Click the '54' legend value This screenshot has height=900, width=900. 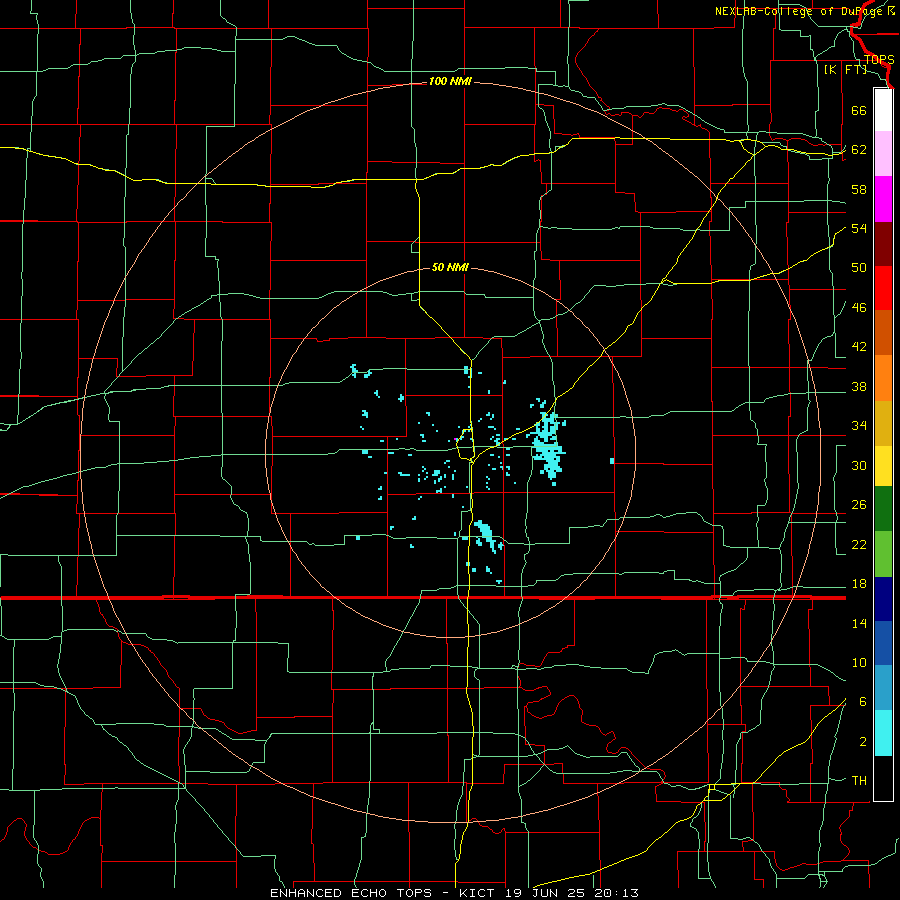coord(859,228)
